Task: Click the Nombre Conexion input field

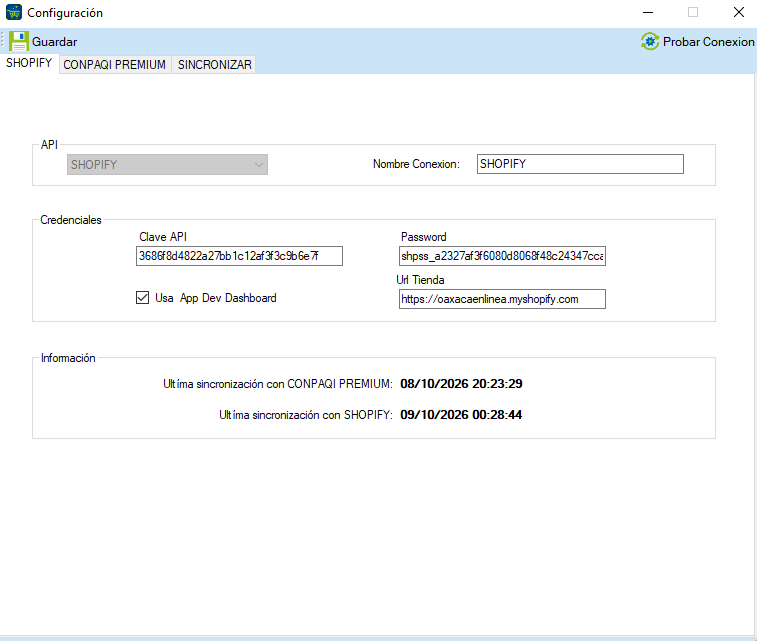Action: click(580, 164)
